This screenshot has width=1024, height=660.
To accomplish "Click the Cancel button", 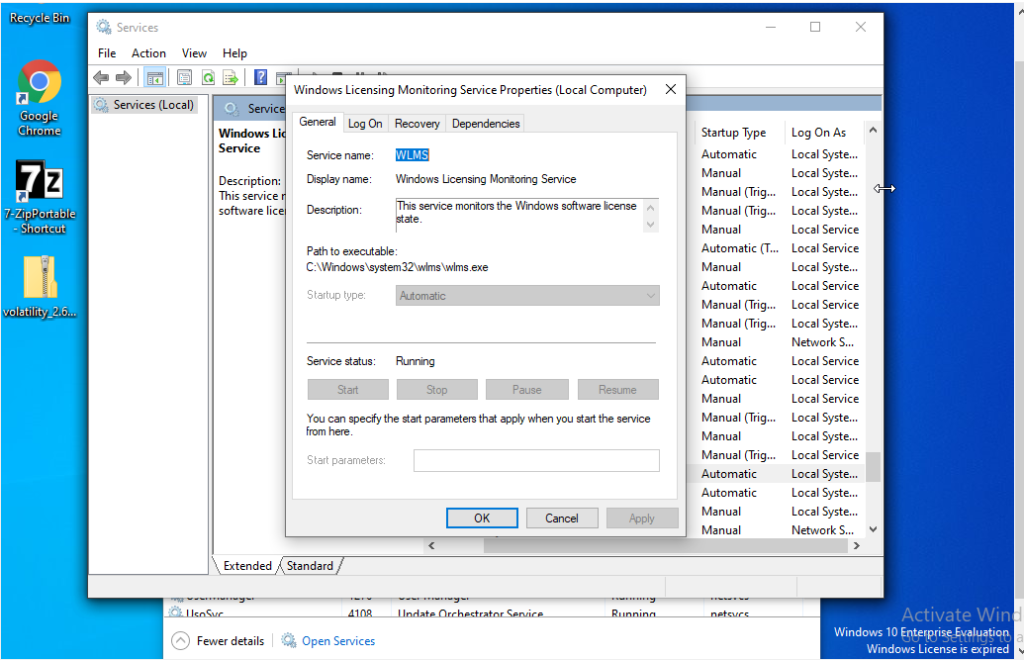I will pyautogui.click(x=562, y=518).
